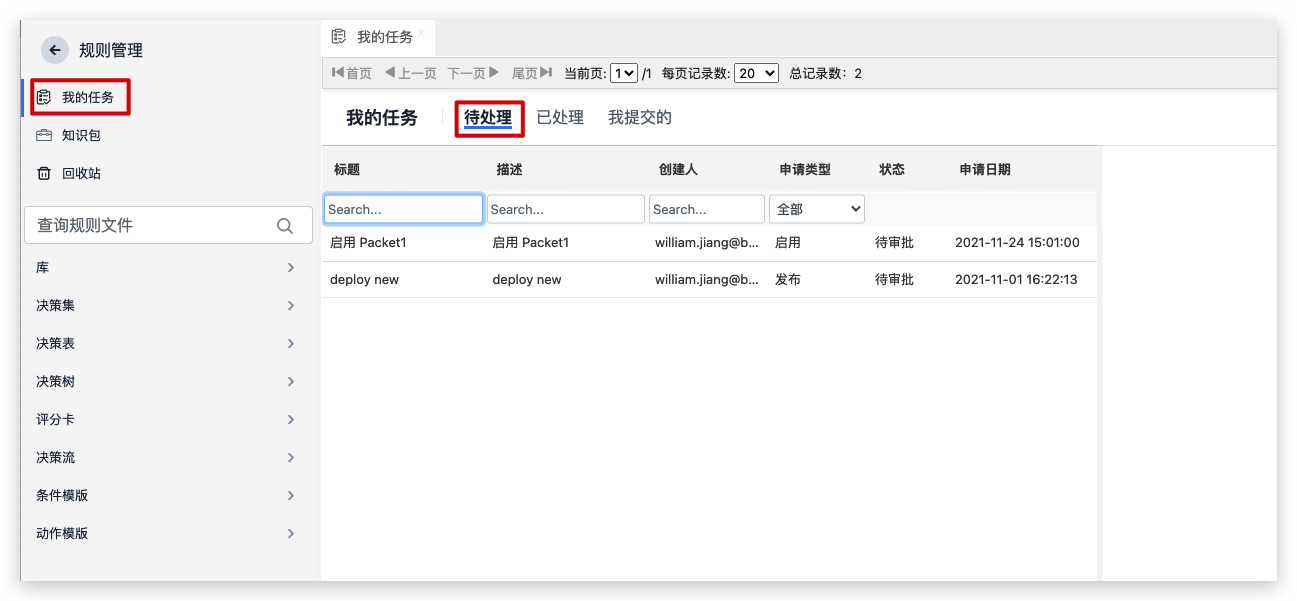Go to next page 下一页
The image size is (1297, 601).
coord(473,73)
